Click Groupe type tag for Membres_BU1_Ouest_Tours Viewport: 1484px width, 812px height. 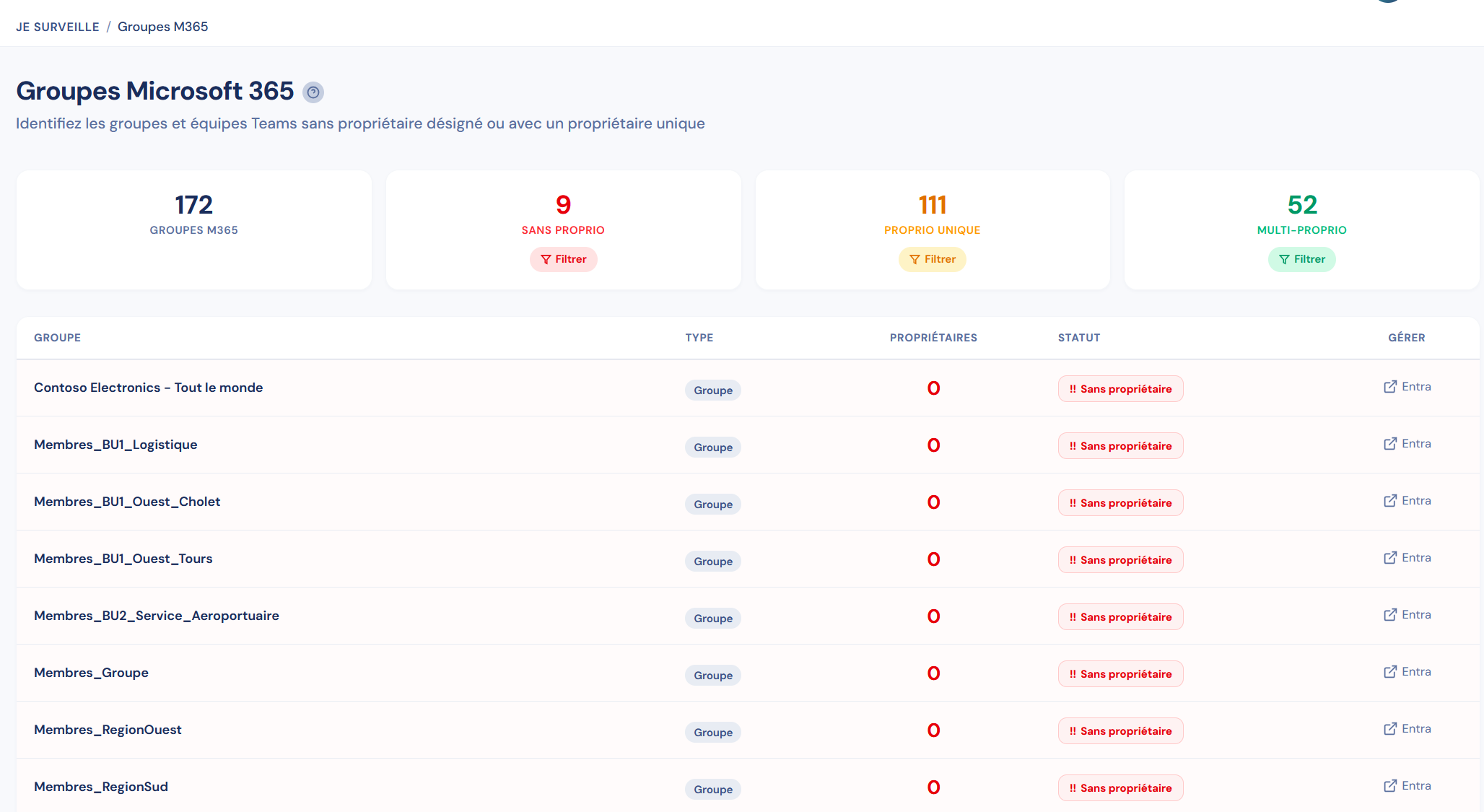713,562
